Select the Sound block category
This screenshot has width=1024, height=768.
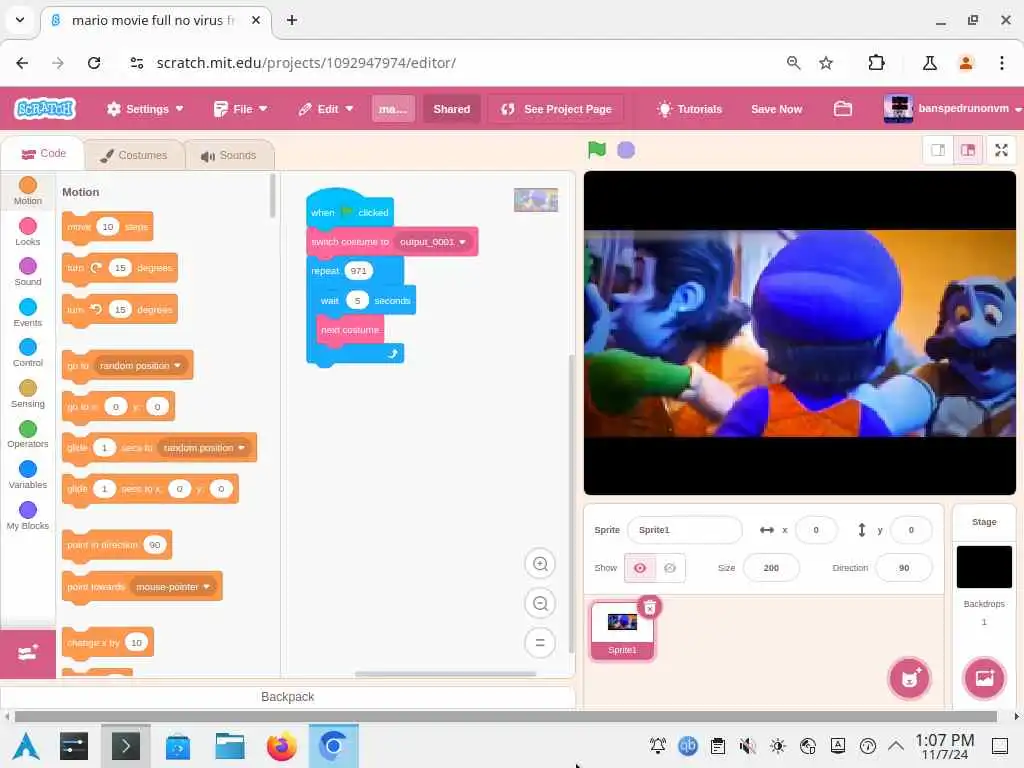coord(27,272)
